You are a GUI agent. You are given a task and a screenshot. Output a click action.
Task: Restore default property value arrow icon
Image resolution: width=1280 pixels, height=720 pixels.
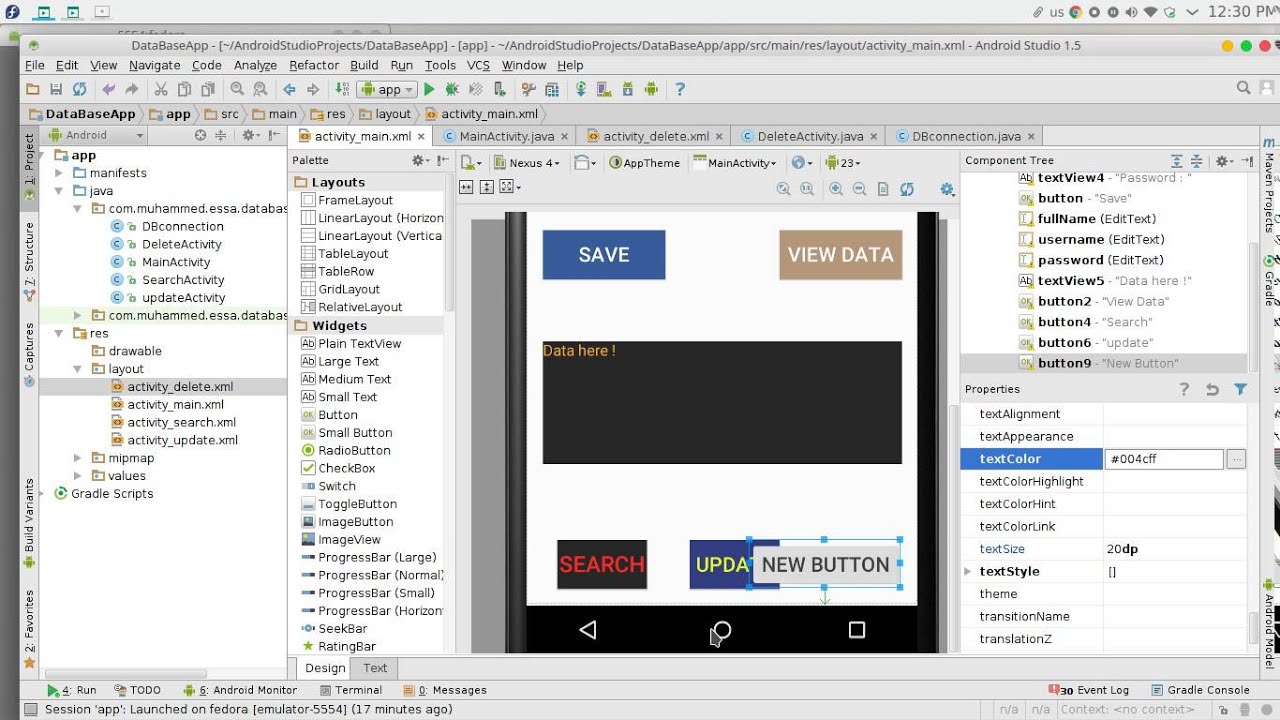[1212, 390]
